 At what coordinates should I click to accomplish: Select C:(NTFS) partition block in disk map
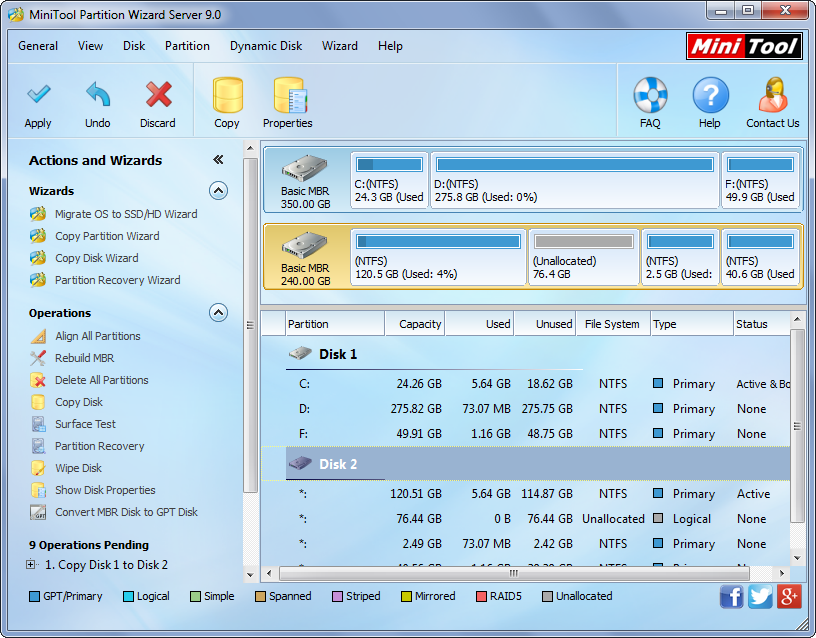389,180
